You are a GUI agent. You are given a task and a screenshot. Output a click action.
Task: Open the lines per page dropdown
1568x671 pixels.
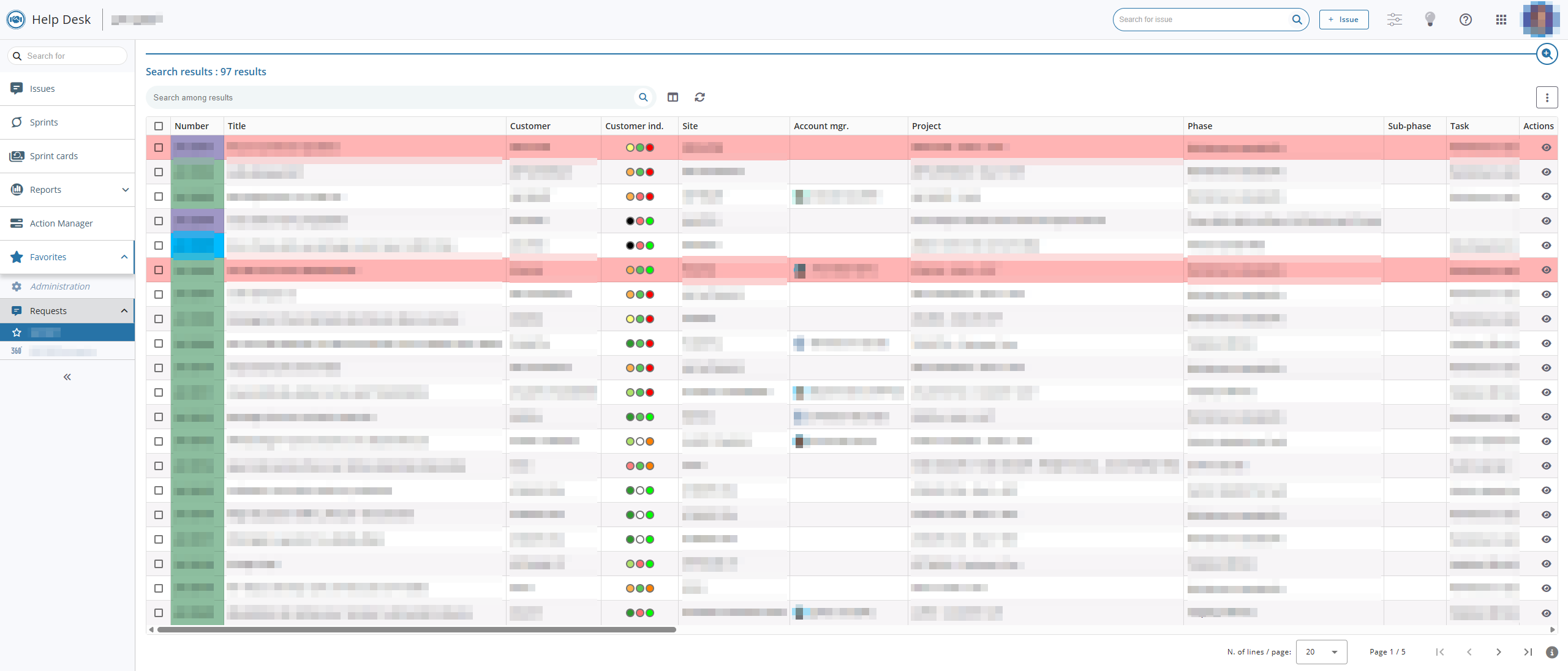tap(1322, 652)
